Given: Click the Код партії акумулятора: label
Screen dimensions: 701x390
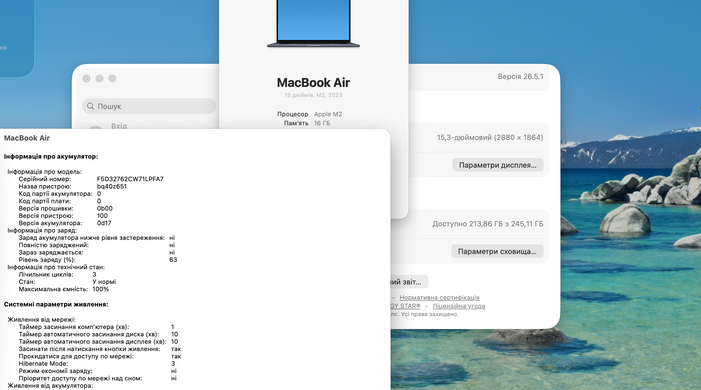Looking at the screenshot, I should pos(55,194).
